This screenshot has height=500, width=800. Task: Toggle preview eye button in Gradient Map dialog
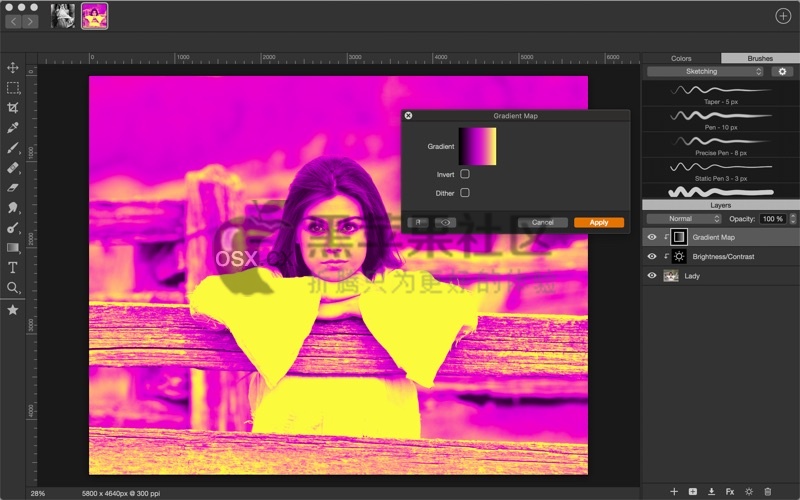pos(445,222)
